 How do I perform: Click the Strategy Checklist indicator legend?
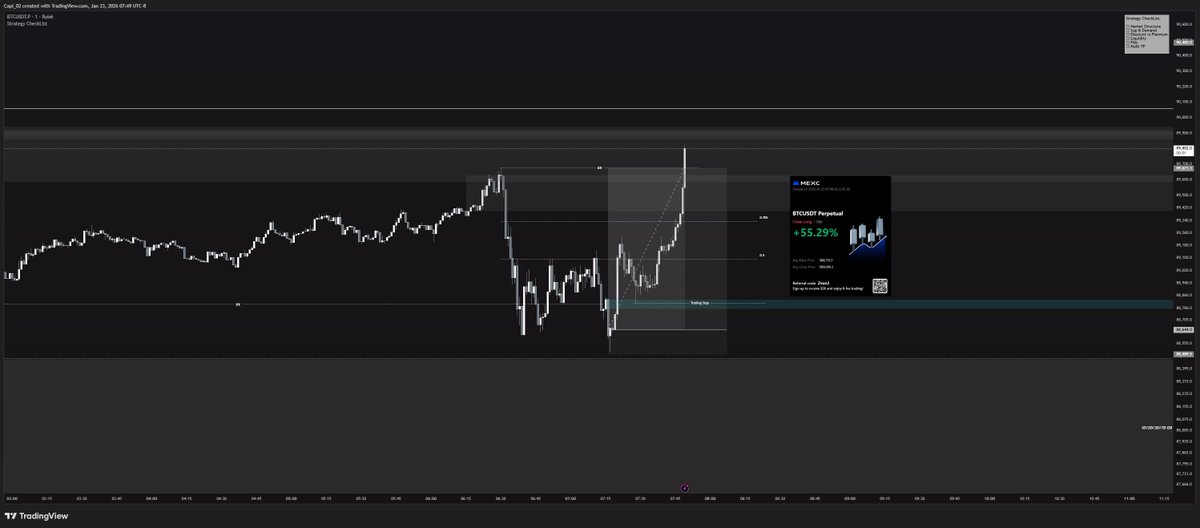coord(26,23)
